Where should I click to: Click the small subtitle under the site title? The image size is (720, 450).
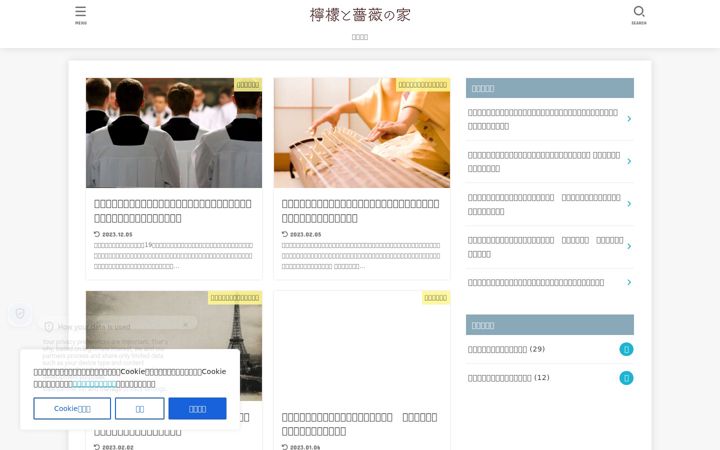coord(360,37)
